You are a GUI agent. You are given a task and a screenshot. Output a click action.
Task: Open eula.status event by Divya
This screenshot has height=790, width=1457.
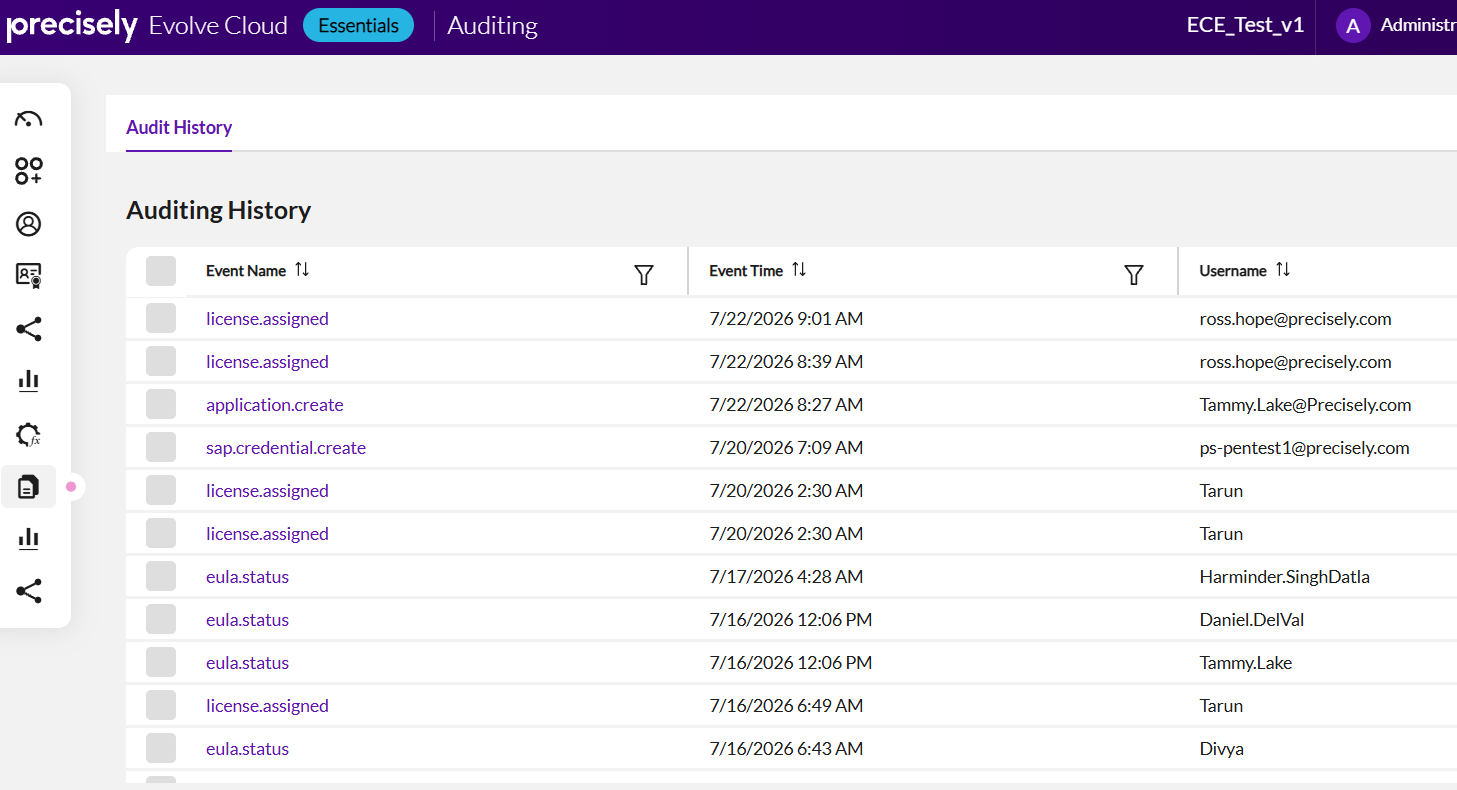coord(247,749)
